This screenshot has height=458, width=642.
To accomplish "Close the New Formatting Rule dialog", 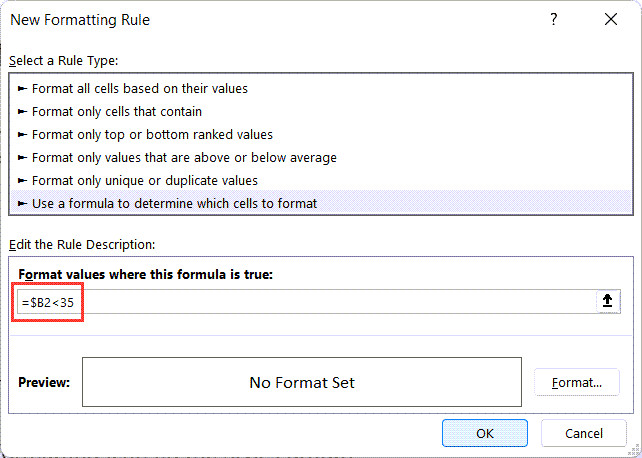I will pyautogui.click(x=610, y=20).
